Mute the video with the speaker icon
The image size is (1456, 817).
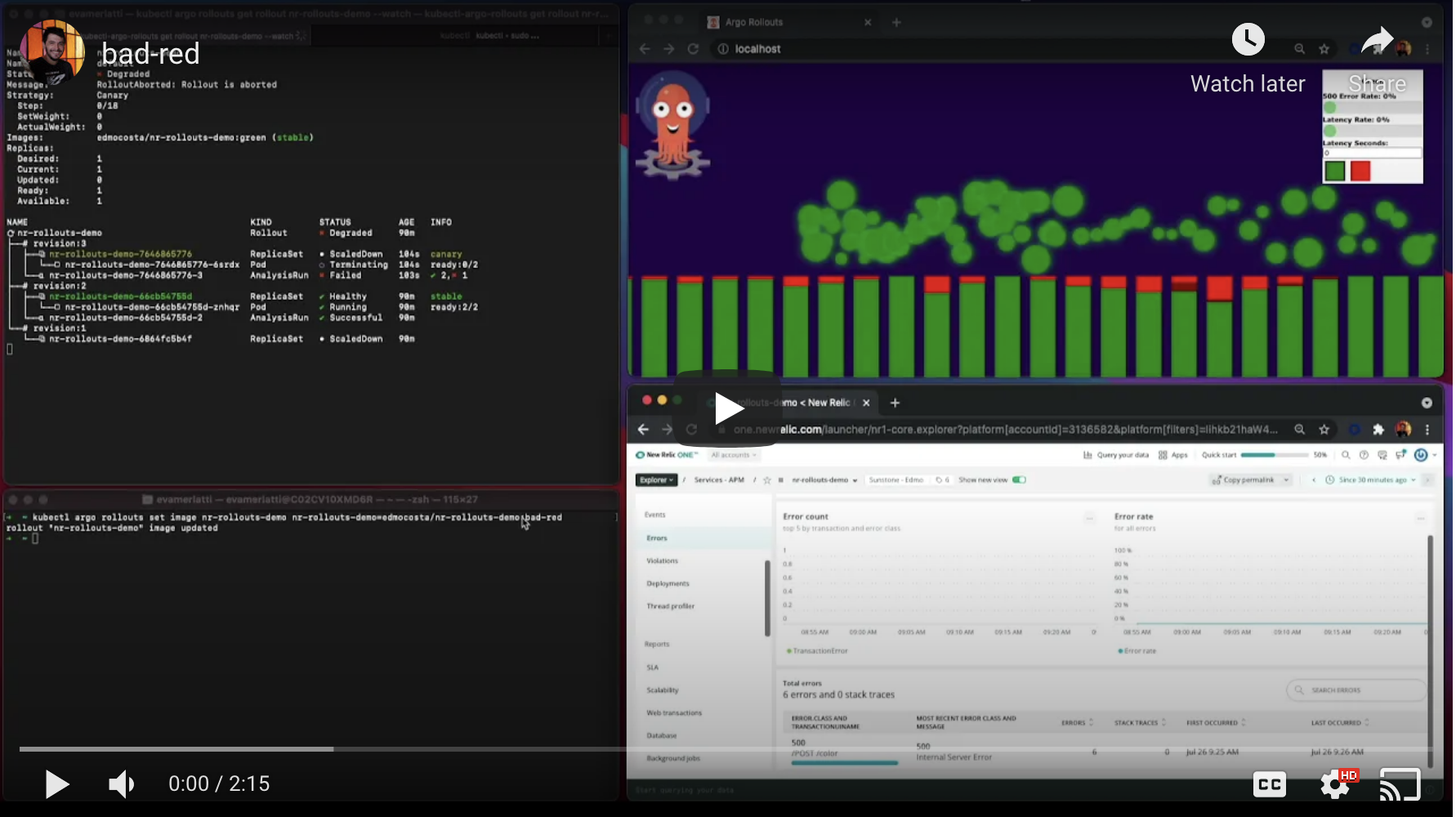pos(122,784)
